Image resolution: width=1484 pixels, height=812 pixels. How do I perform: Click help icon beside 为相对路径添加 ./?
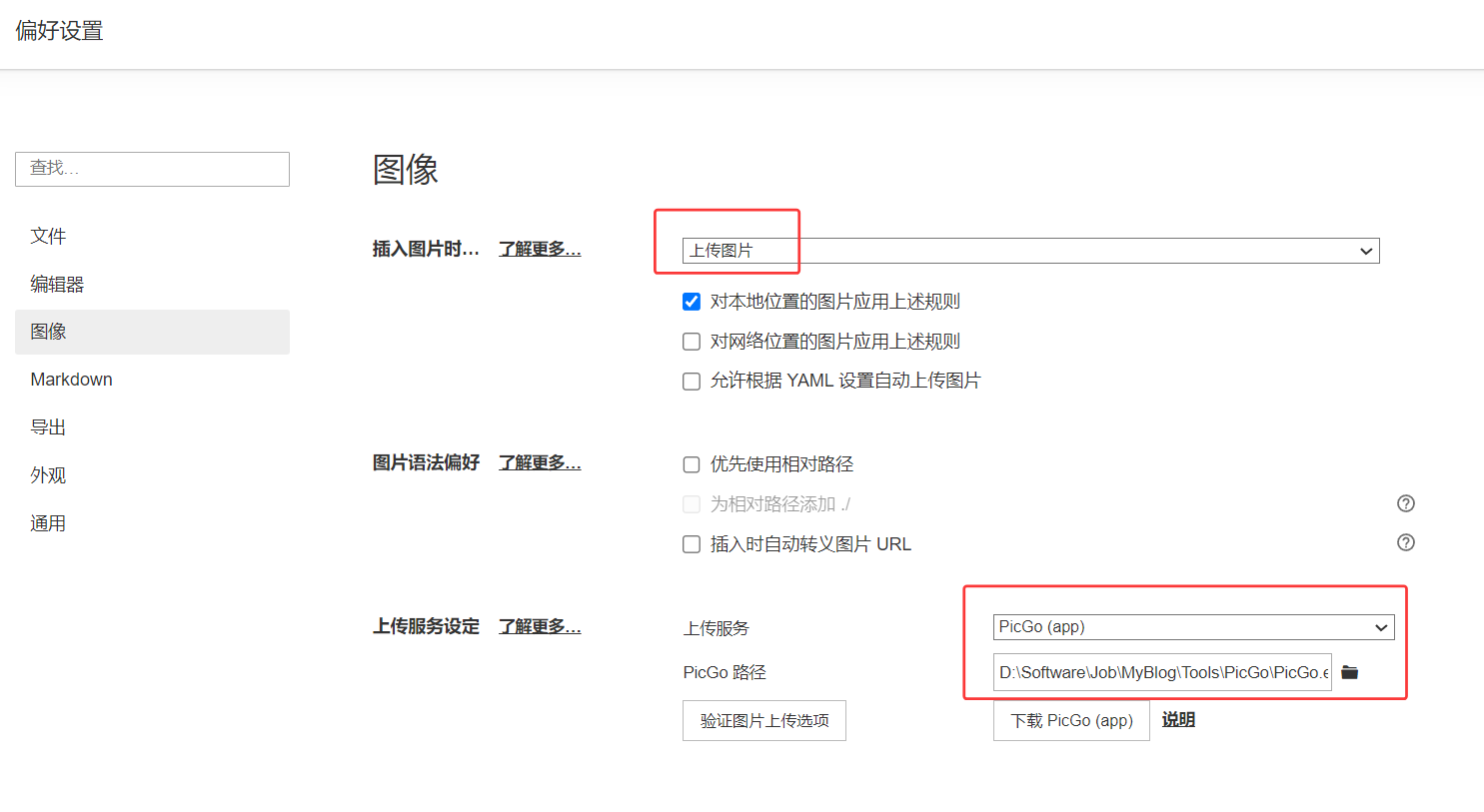(x=1405, y=503)
